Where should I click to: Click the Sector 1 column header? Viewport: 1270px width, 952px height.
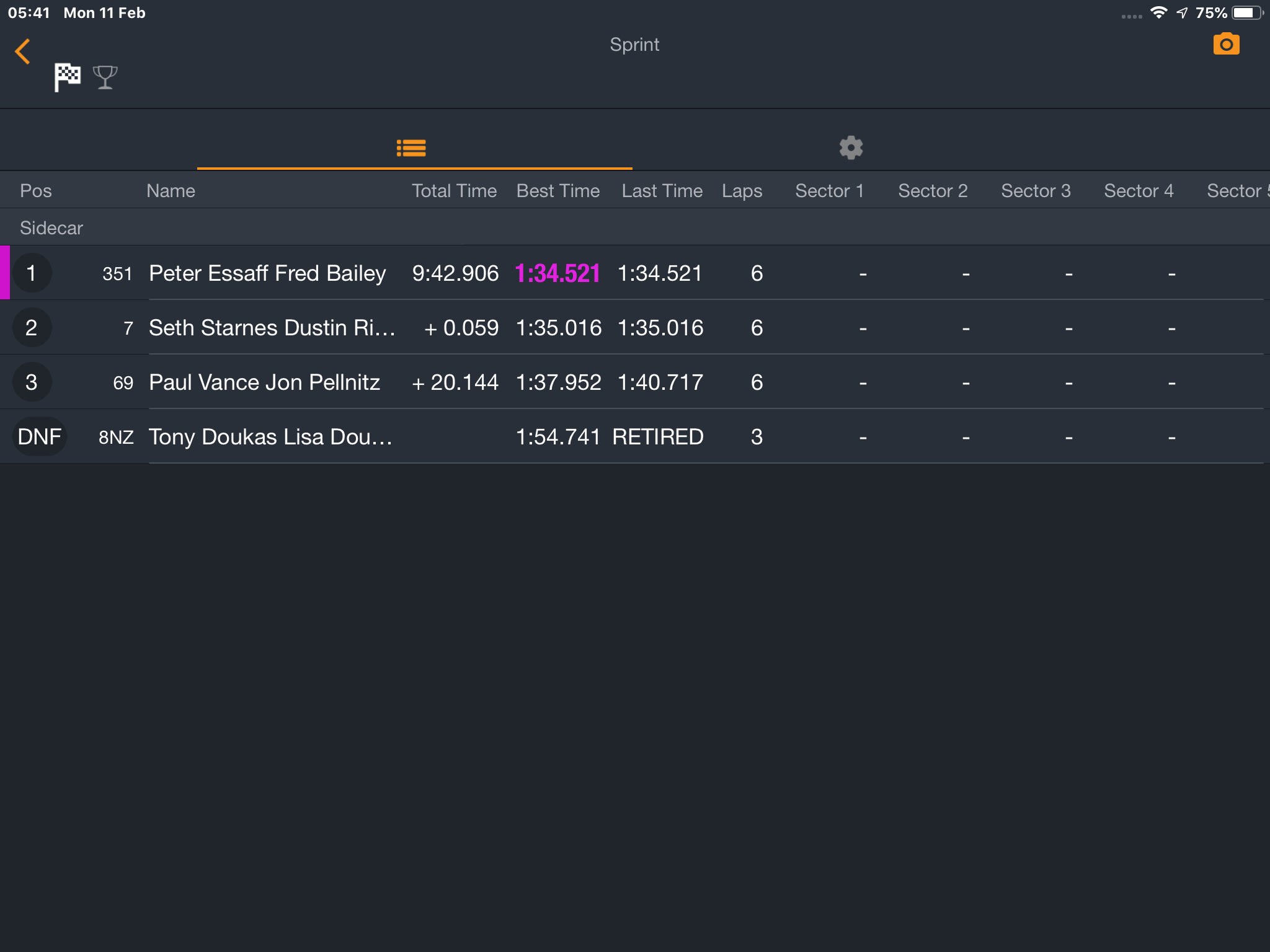coord(829,190)
